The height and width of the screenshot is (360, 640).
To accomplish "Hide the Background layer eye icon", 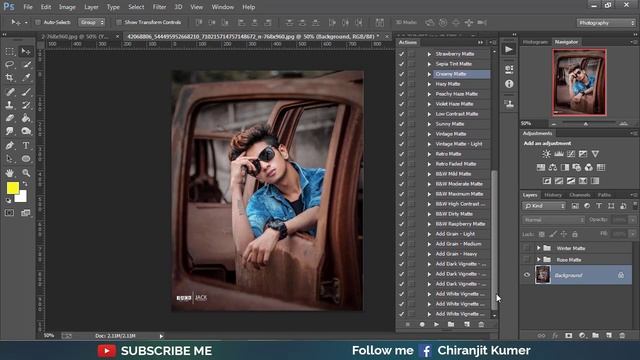I will tap(527, 275).
